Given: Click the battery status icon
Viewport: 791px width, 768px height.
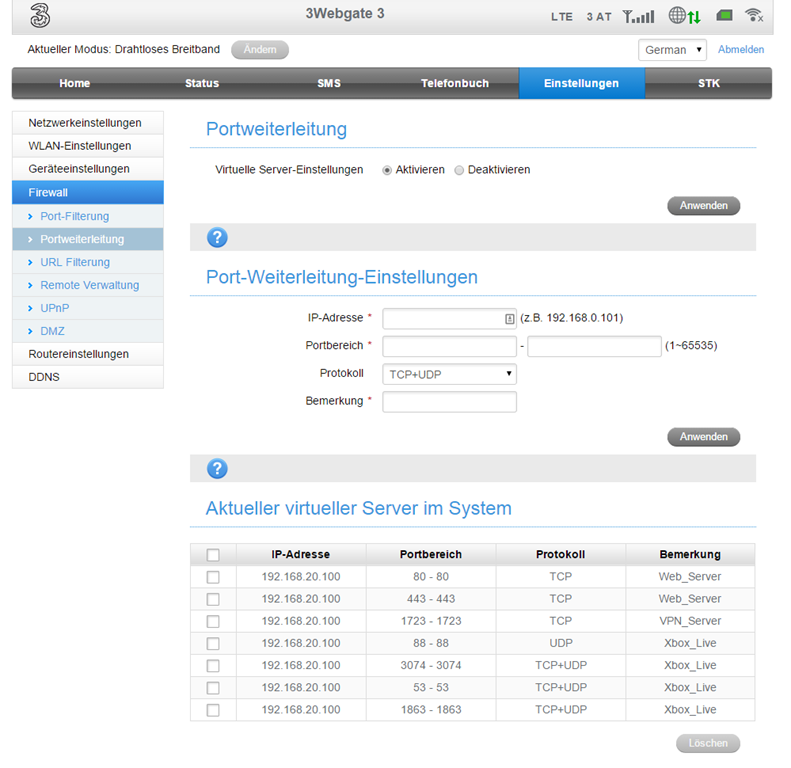Looking at the screenshot, I should [724, 16].
